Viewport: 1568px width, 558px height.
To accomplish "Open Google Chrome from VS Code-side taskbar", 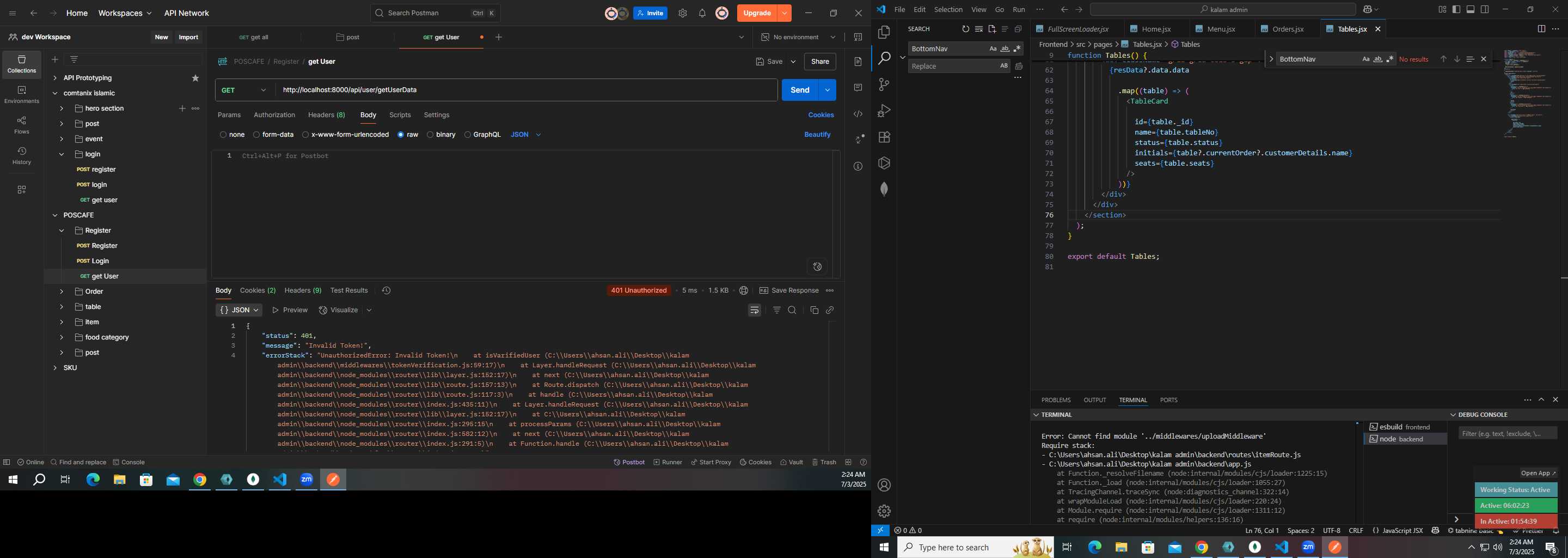I will click(x=1202, y=548).
